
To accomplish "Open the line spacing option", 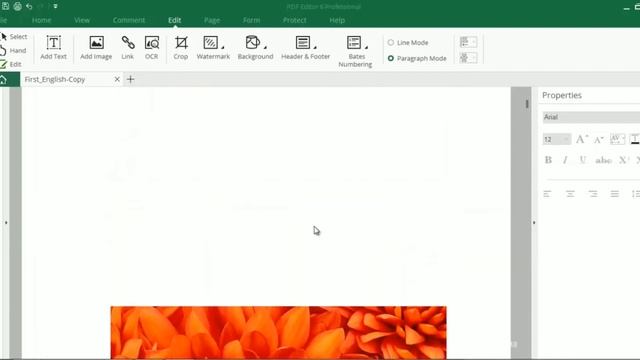I will coord(636,194).
